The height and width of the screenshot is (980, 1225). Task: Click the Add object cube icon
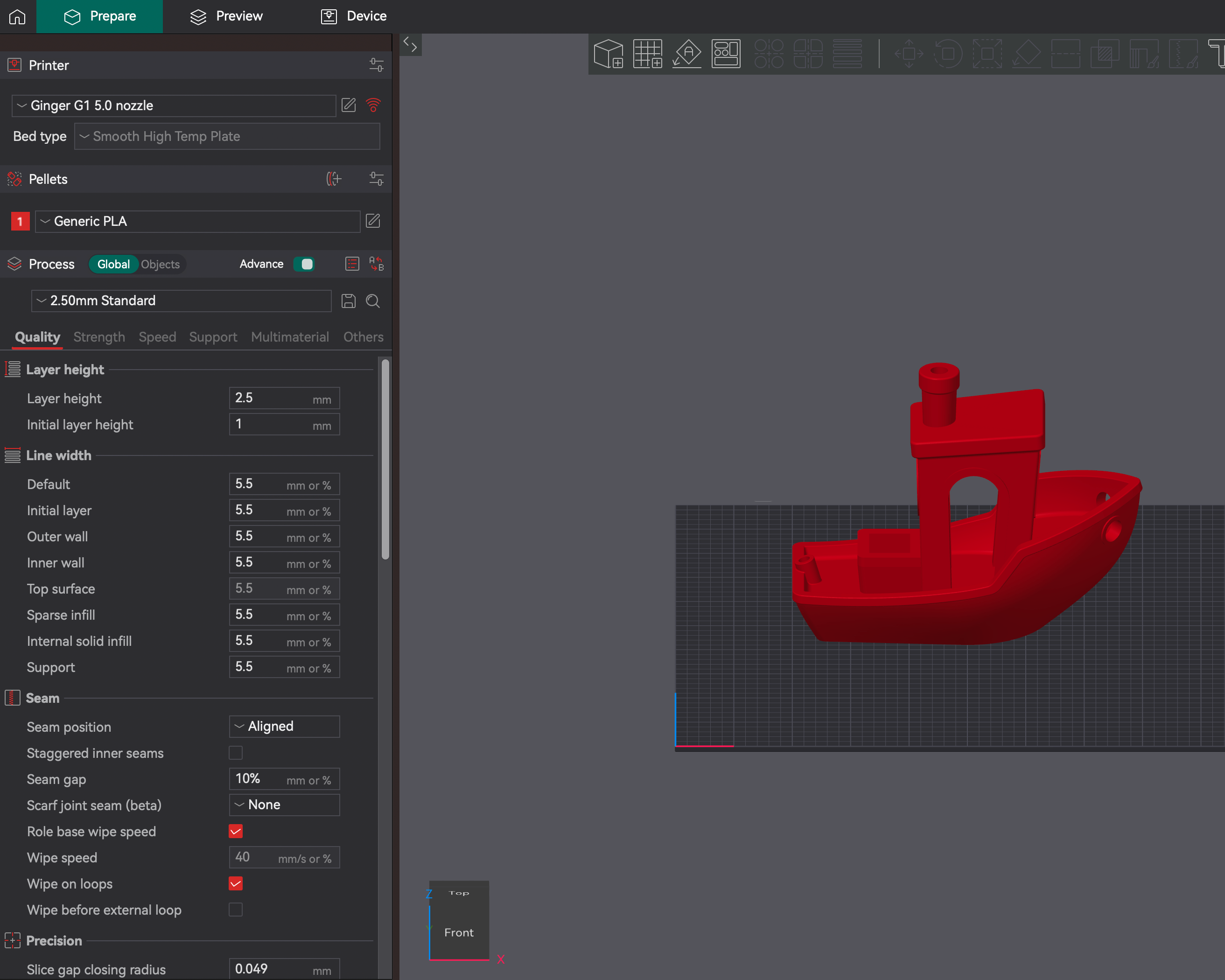coord(608,54)
